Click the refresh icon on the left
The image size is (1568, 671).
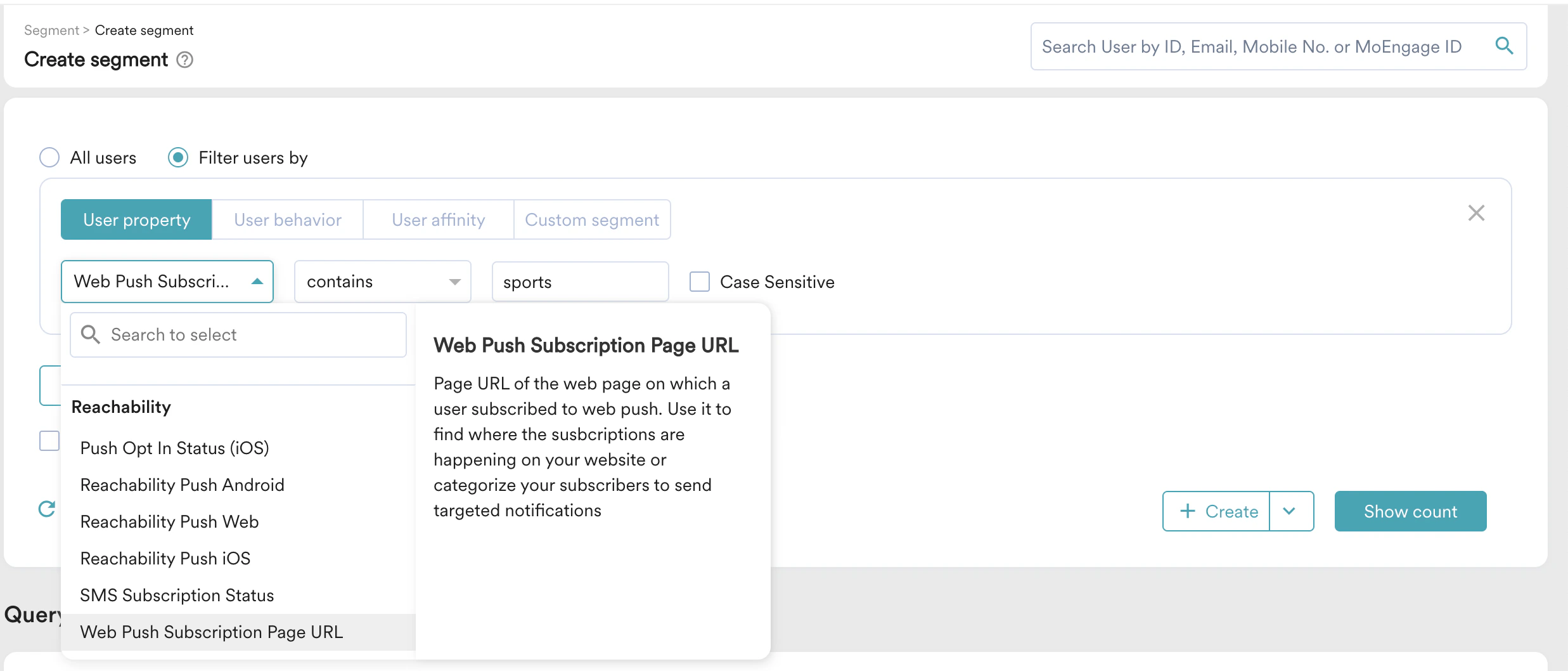point(46,509)
